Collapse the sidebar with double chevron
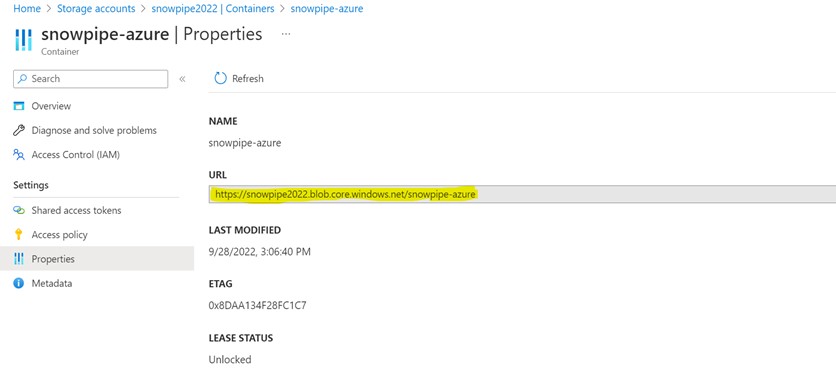Viewport: 836px width, 382px height. 182,79
